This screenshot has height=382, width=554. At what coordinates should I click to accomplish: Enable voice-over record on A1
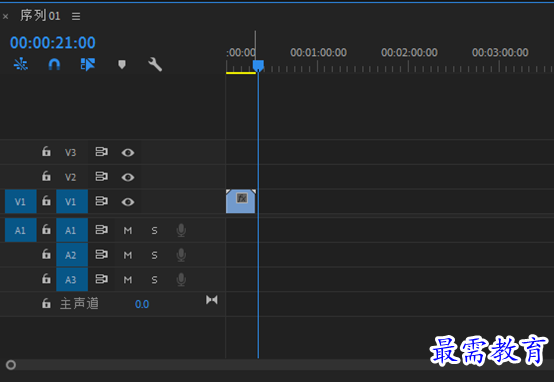(x=181, y=230)
